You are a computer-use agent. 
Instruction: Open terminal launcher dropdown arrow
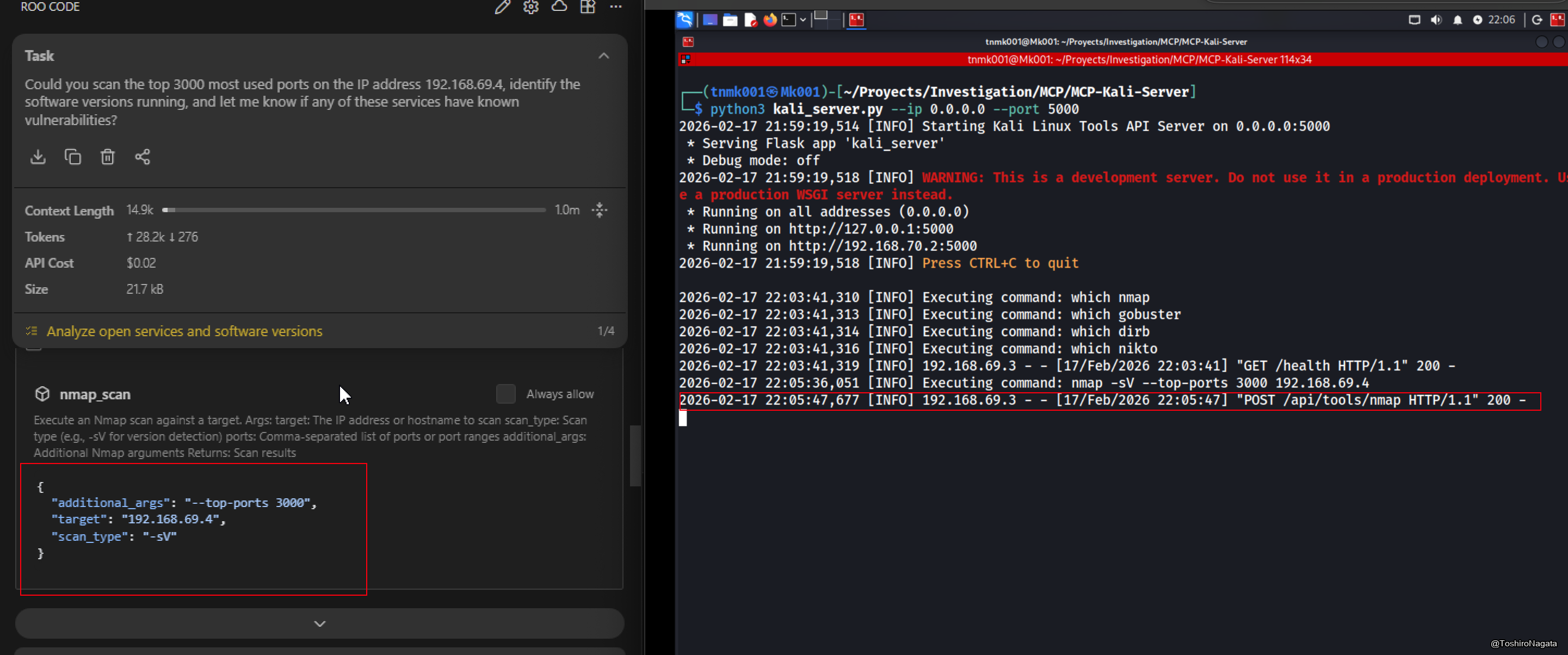[803, 20]
